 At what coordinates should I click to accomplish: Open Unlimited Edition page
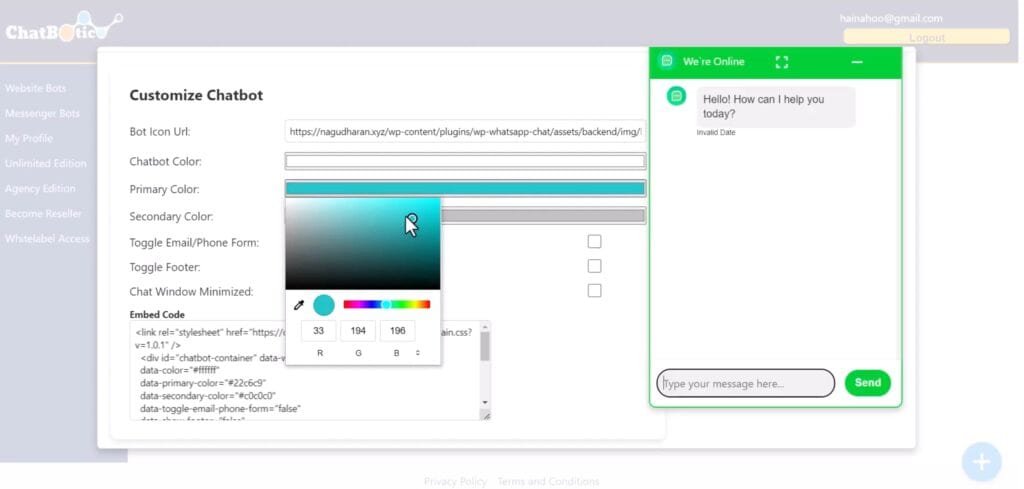[x=46, y=163]
